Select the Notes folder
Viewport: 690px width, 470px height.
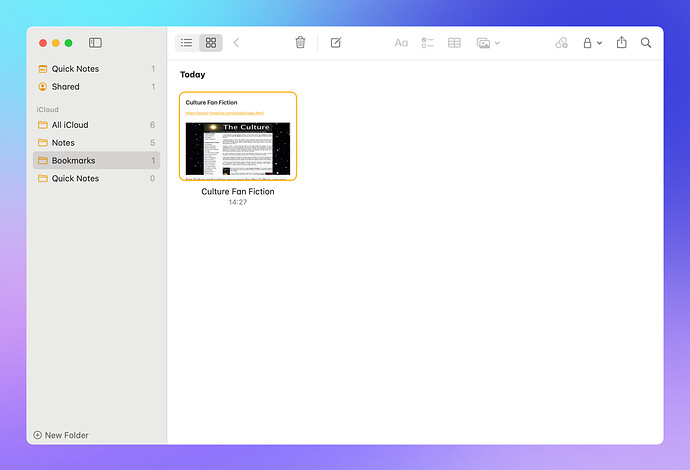pos(63,143)
